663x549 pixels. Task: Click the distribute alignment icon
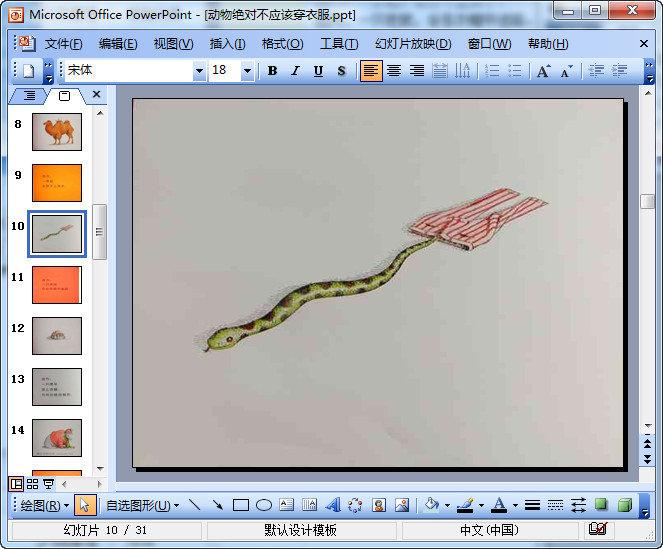pos(440,71)
